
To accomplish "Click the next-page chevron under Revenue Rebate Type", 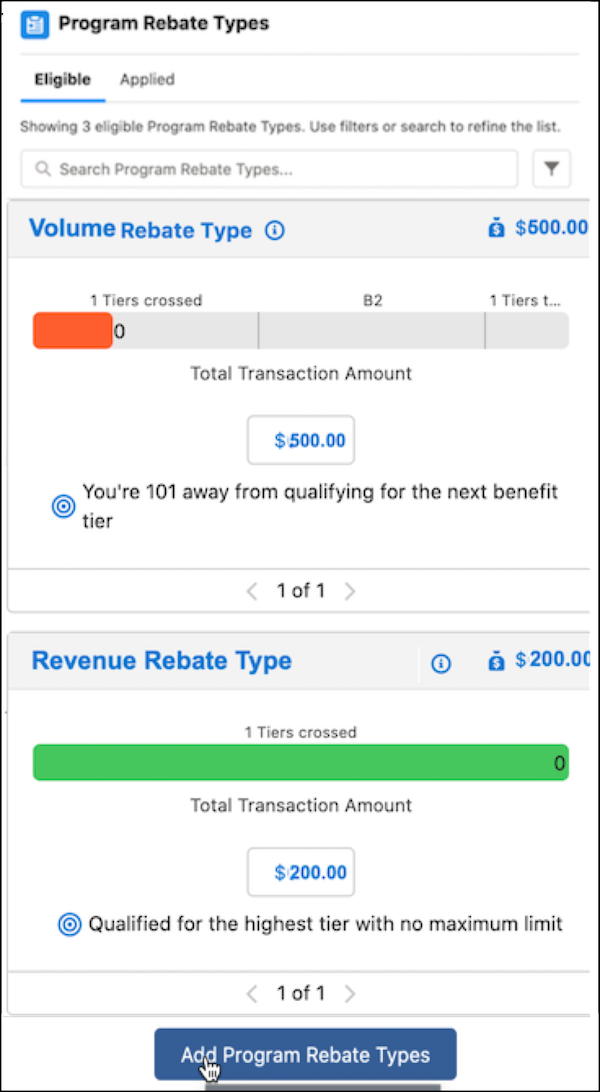I will pyautogui.click(x=350, y=993).
